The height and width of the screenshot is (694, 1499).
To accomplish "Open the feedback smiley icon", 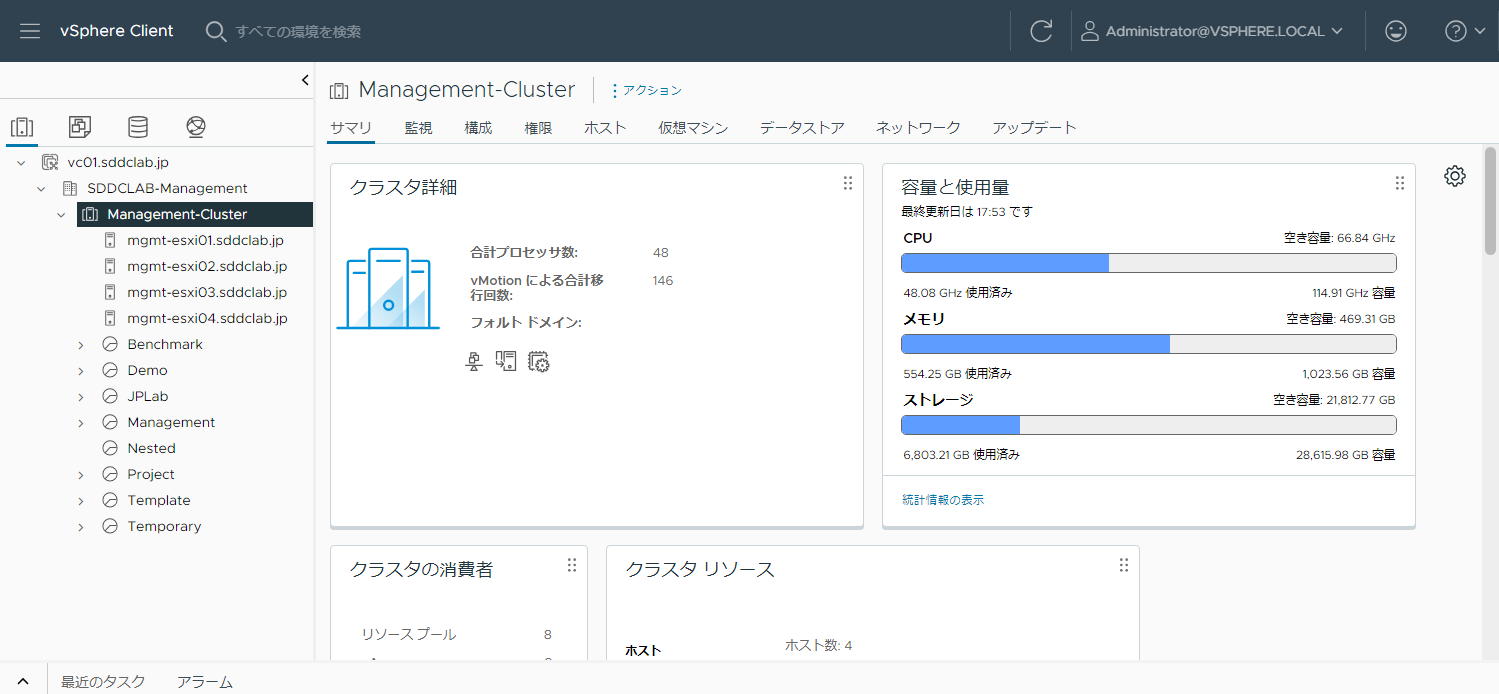I will (1396, 31).
